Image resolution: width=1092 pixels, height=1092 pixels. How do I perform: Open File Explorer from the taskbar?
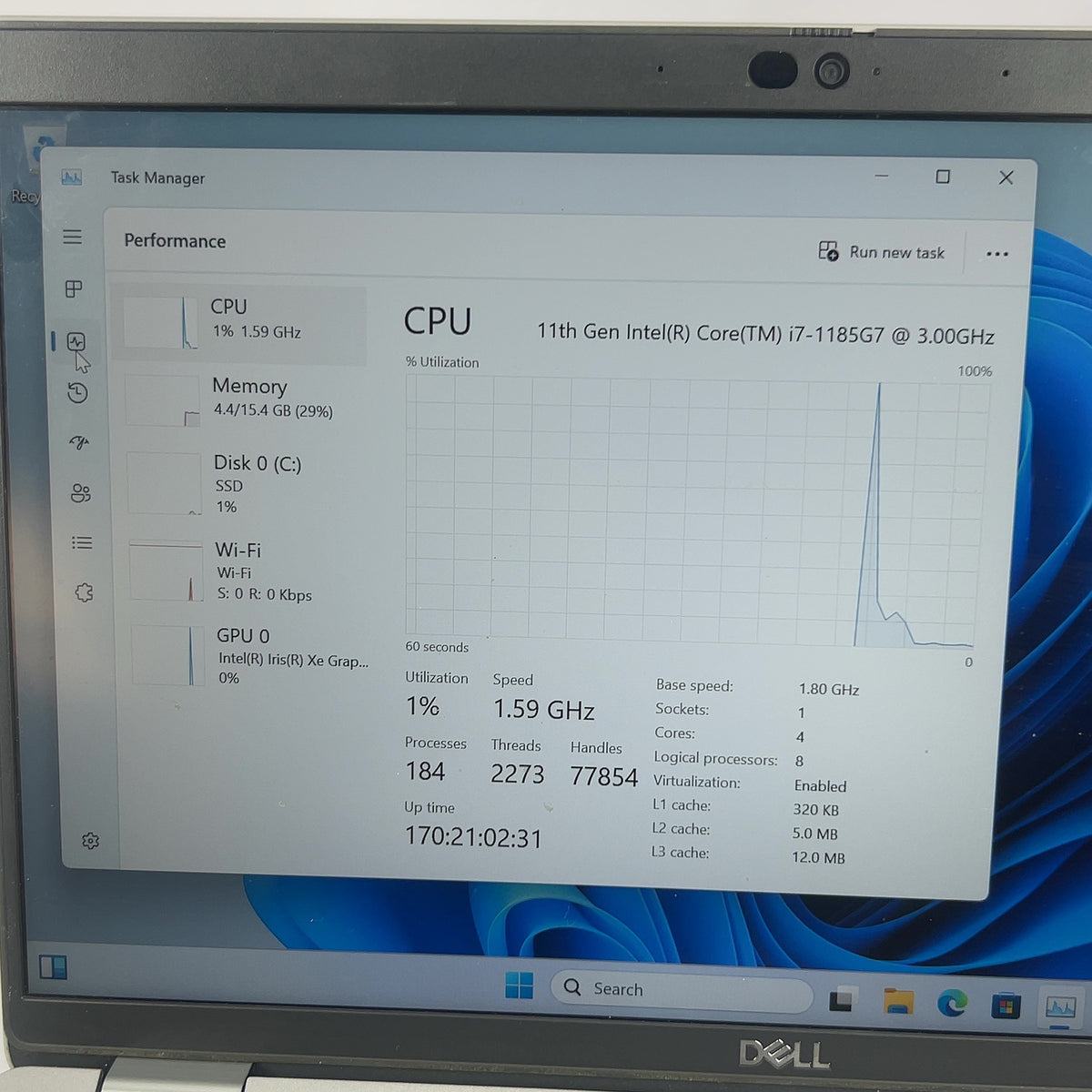click(x=899, y=1001)
